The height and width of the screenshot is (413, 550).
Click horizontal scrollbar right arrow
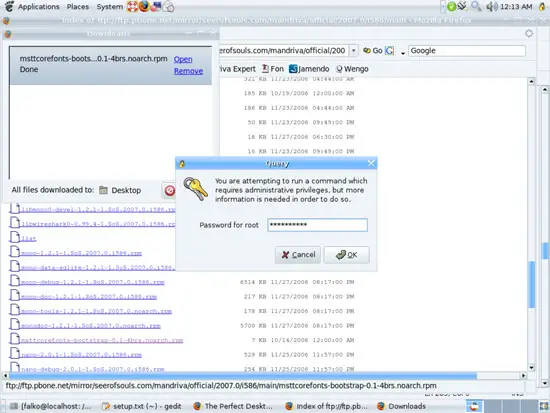tap(523, 375)
